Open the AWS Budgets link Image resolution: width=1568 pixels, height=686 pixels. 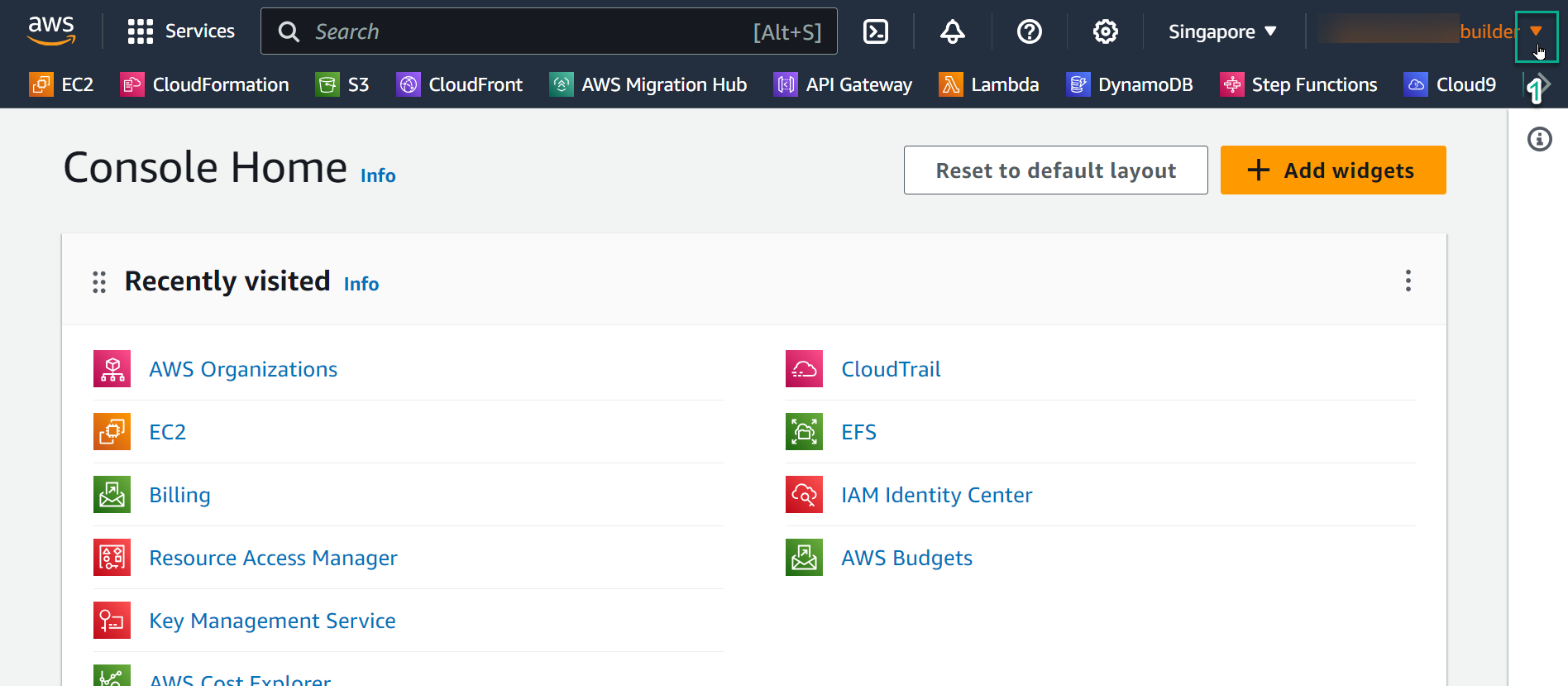point(906,558)
